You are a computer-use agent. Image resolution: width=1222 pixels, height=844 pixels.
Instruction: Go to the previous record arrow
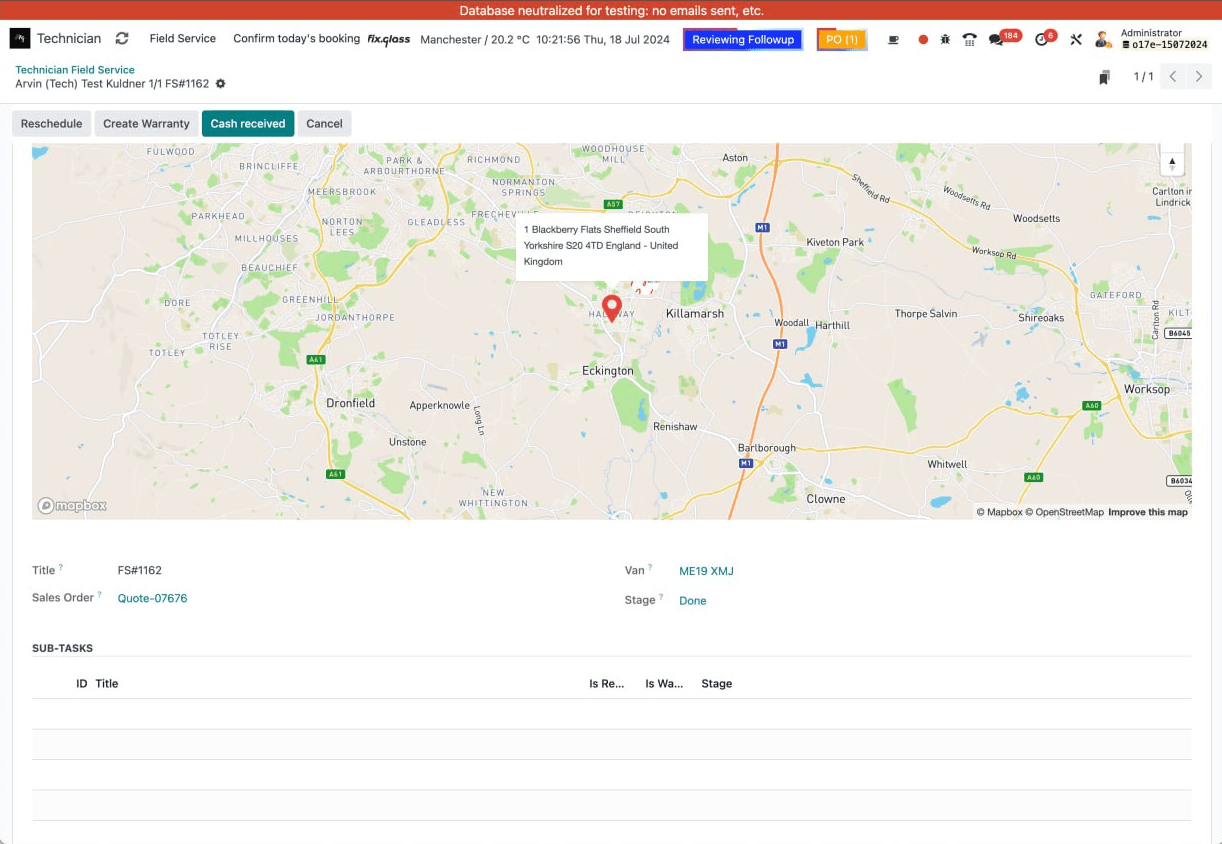tap(1173, 77)
